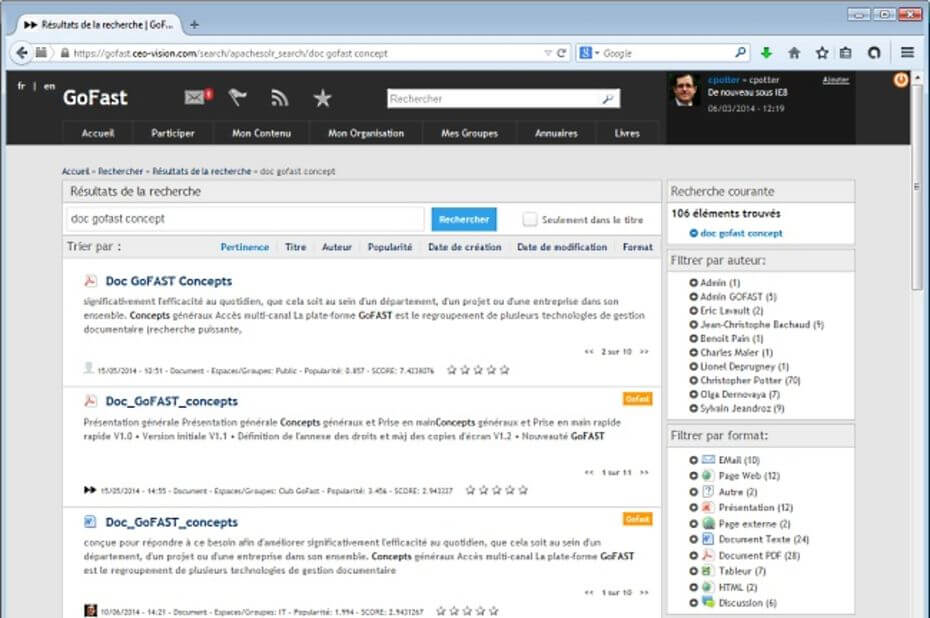Click the star favorites icon
Image resolution: width=930 pixels, height=618 pixels.
coord(322,98)
